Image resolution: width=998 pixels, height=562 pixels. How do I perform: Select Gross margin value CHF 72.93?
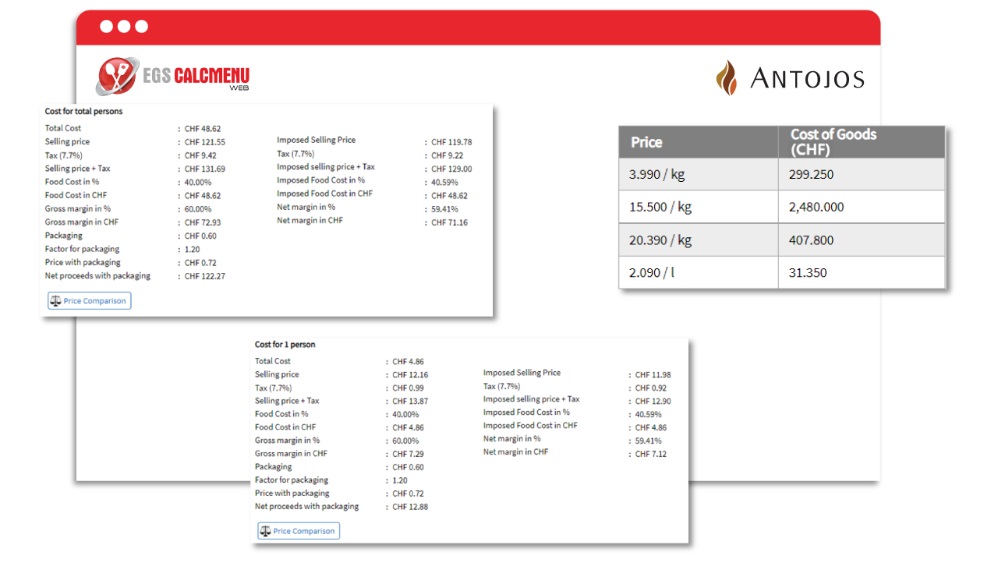click(x=202, y=222)
